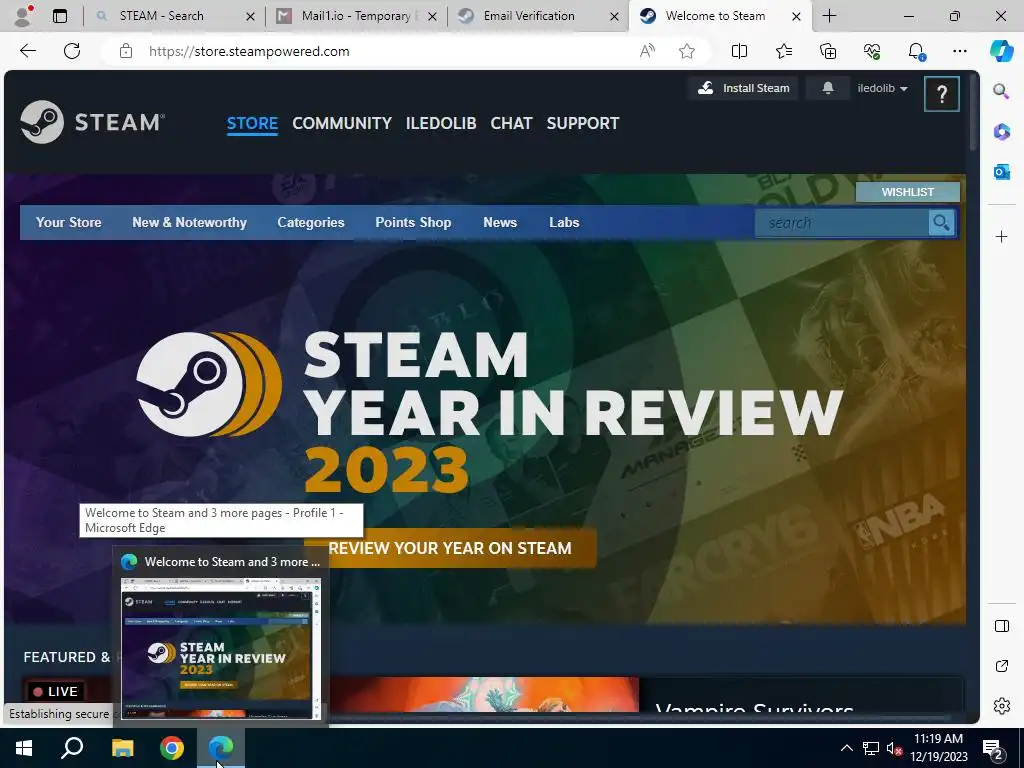Activate Read aloud icon in address bar

pyautogui.click(x=647, y=51)
